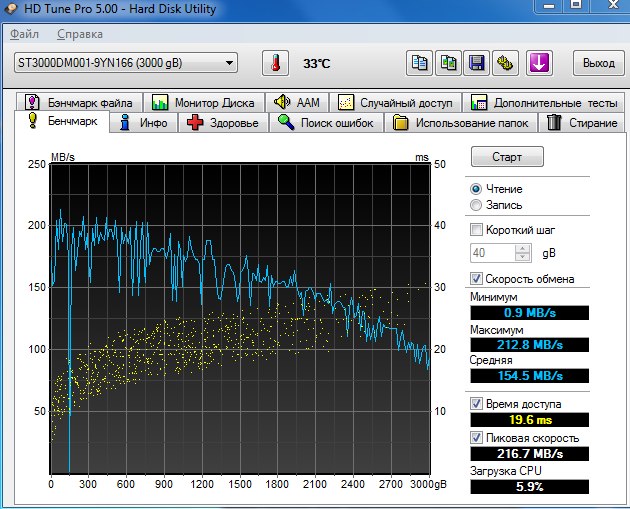Click the floppy disk save icon

tap(477, 63)
